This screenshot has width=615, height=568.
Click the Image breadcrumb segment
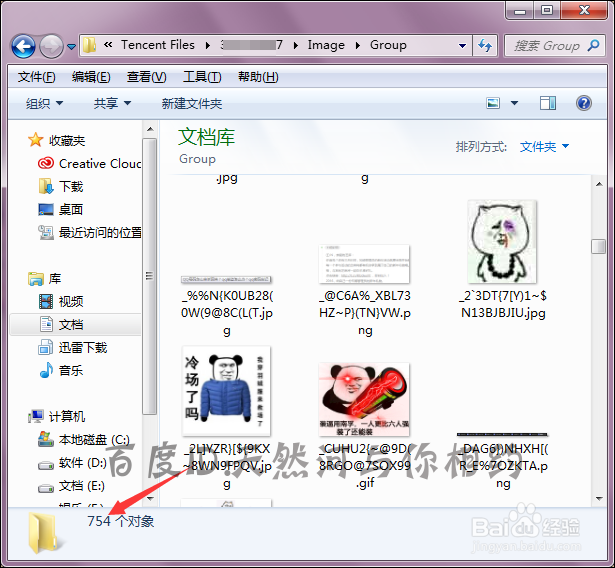(x=326, y=45)
